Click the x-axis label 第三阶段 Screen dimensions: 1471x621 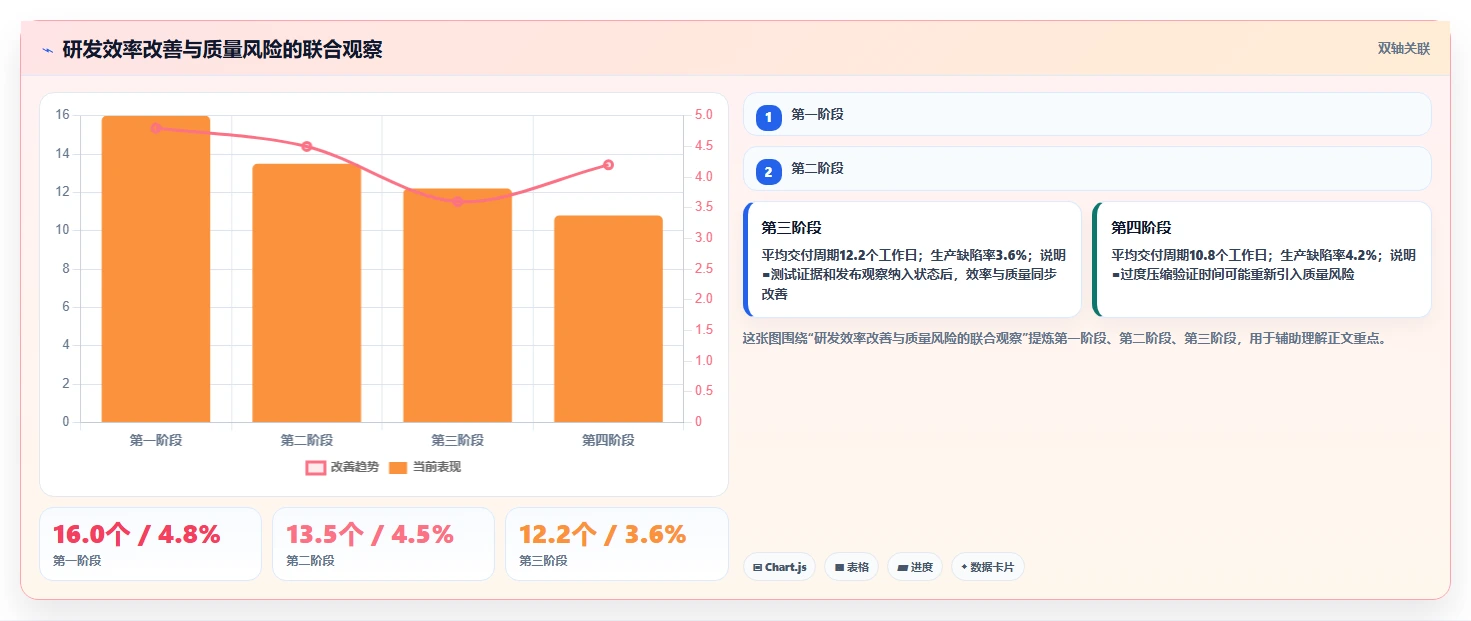point(458,440)
